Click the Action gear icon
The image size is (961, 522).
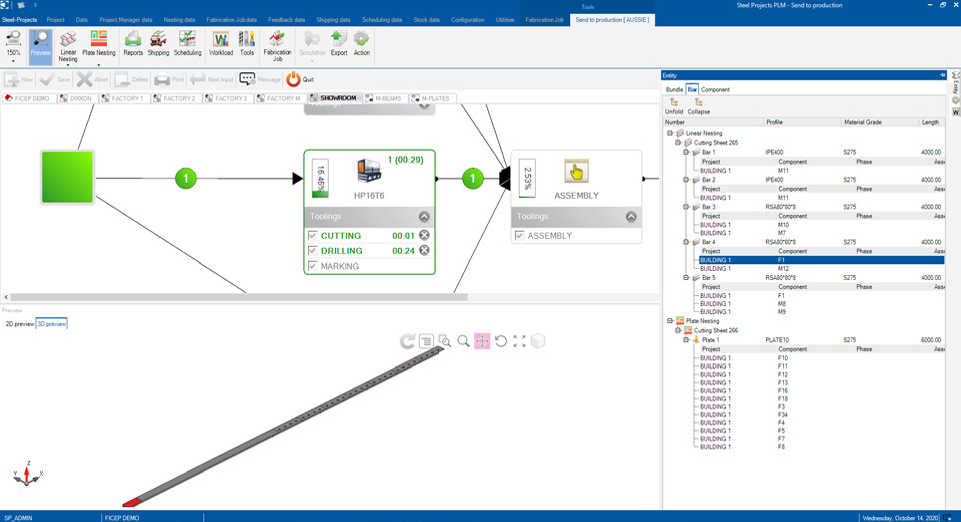coord(362,44)
